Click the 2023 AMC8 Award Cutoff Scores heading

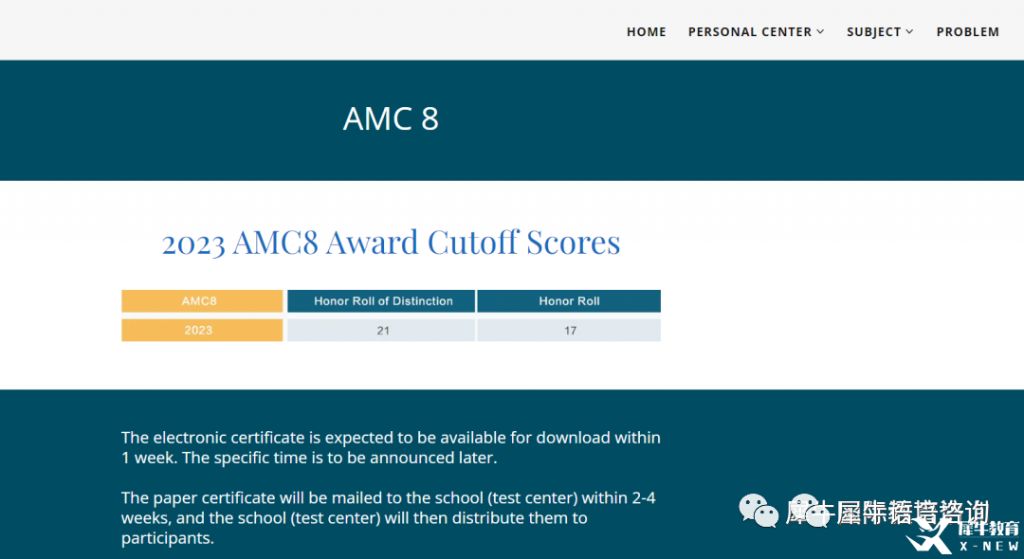tap(391, 242)
